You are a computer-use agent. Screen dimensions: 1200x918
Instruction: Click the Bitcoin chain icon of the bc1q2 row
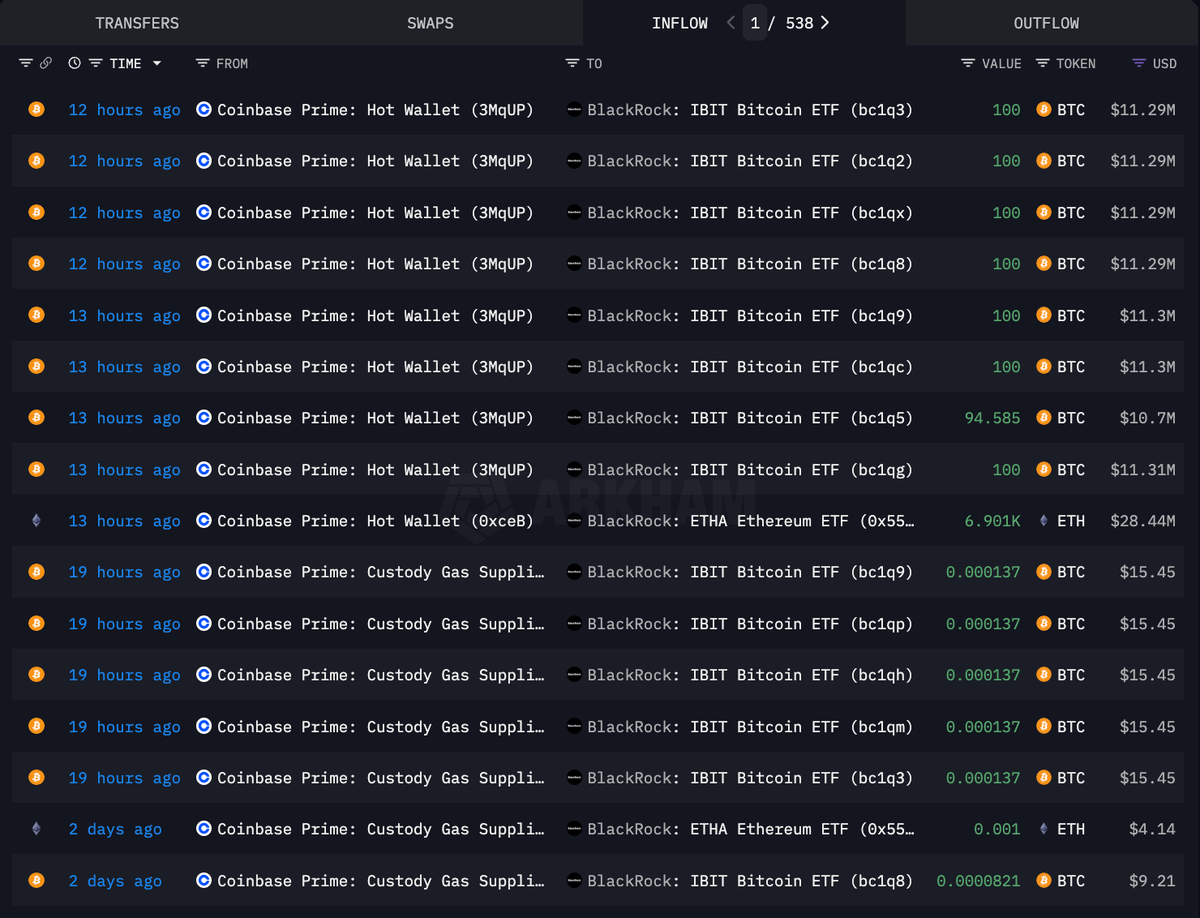[36, 161]
